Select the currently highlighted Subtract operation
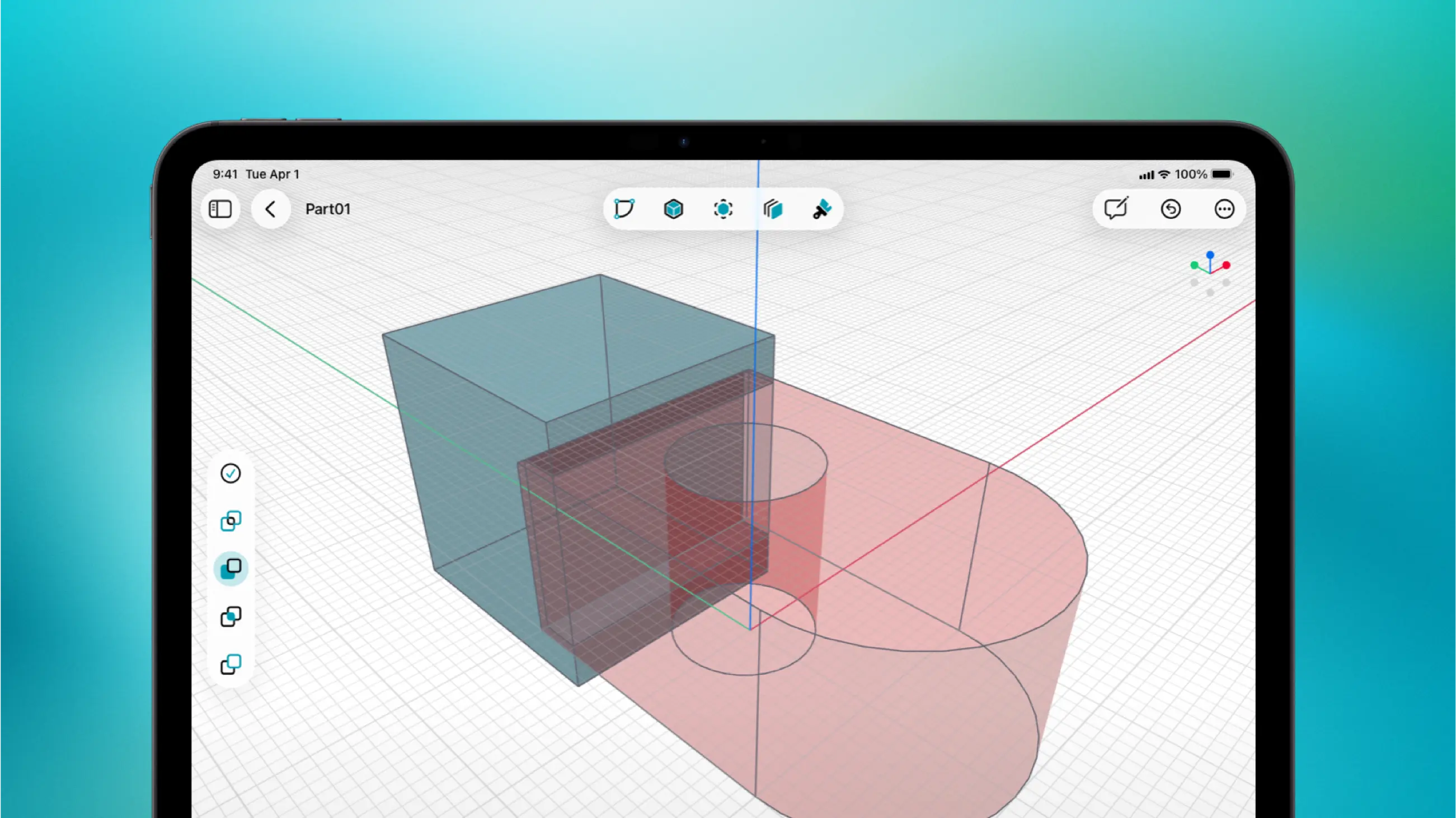1456x818 pixels. [231, 568]
